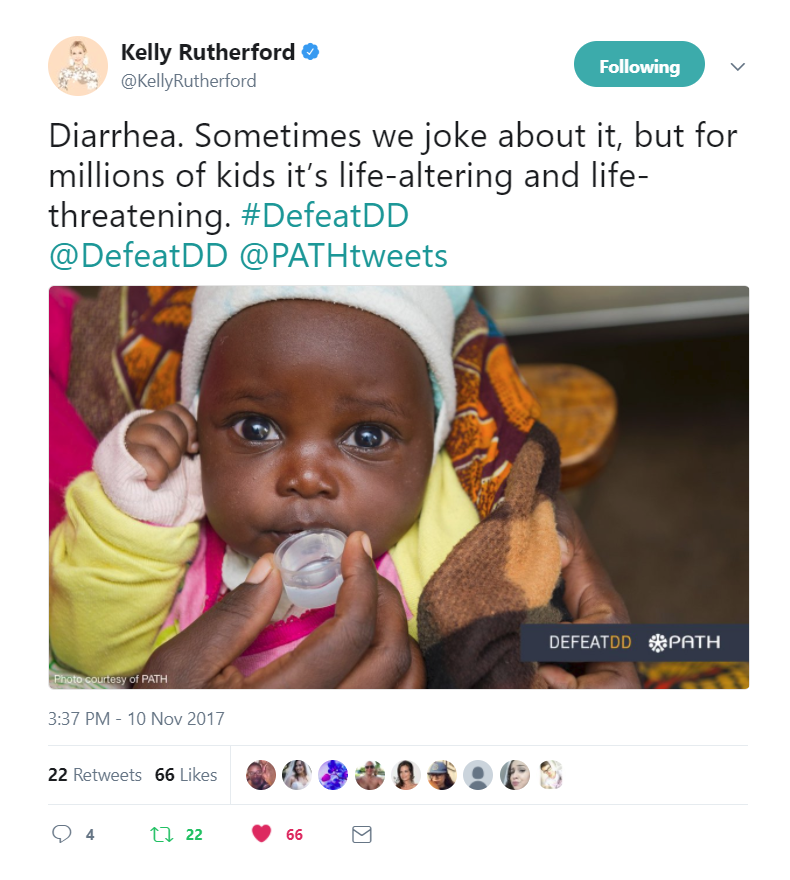Screen dimensions: 790x880
Task: Click the first liker's avatar
Action: click(x=261, y=775)
